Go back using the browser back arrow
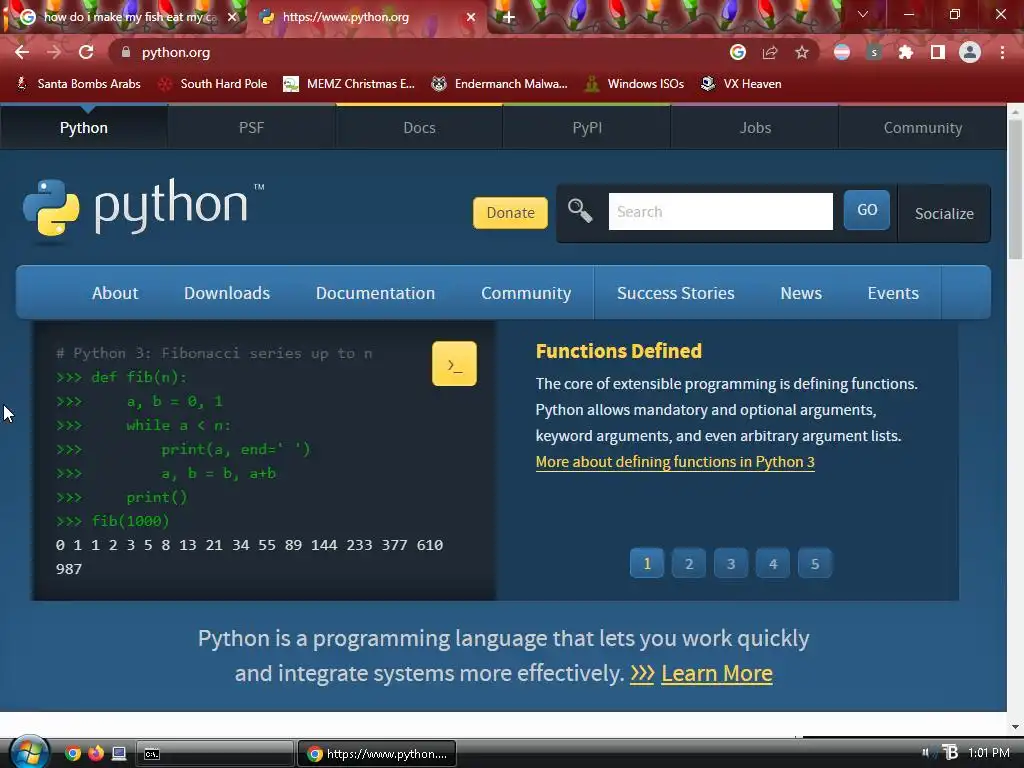 click(22, 52)
